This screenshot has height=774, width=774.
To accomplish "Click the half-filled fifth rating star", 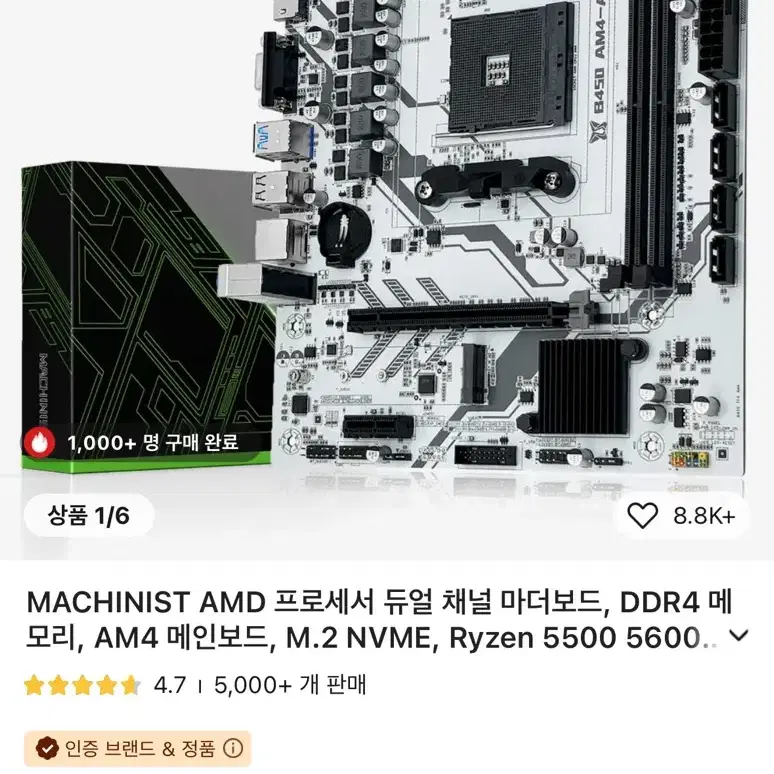I will 130,686.
